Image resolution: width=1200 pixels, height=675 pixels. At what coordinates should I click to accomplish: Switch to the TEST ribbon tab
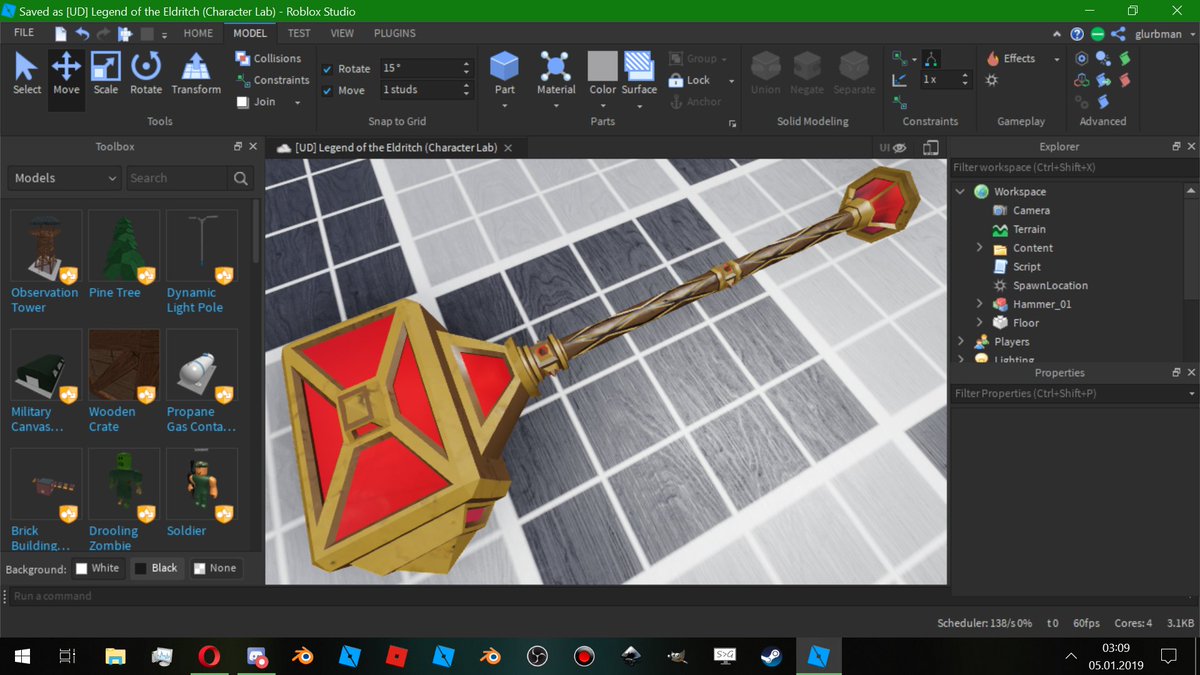(x=299, y=33)
